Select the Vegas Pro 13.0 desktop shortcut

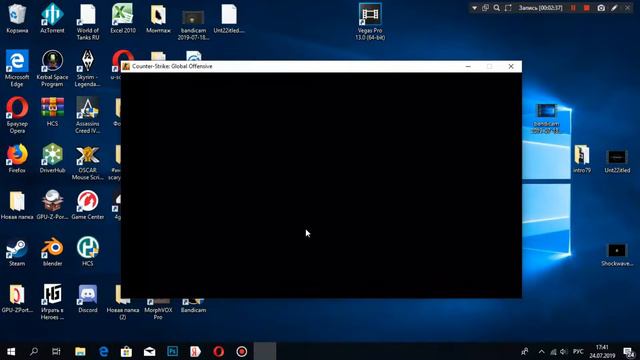tap(370, 21)
